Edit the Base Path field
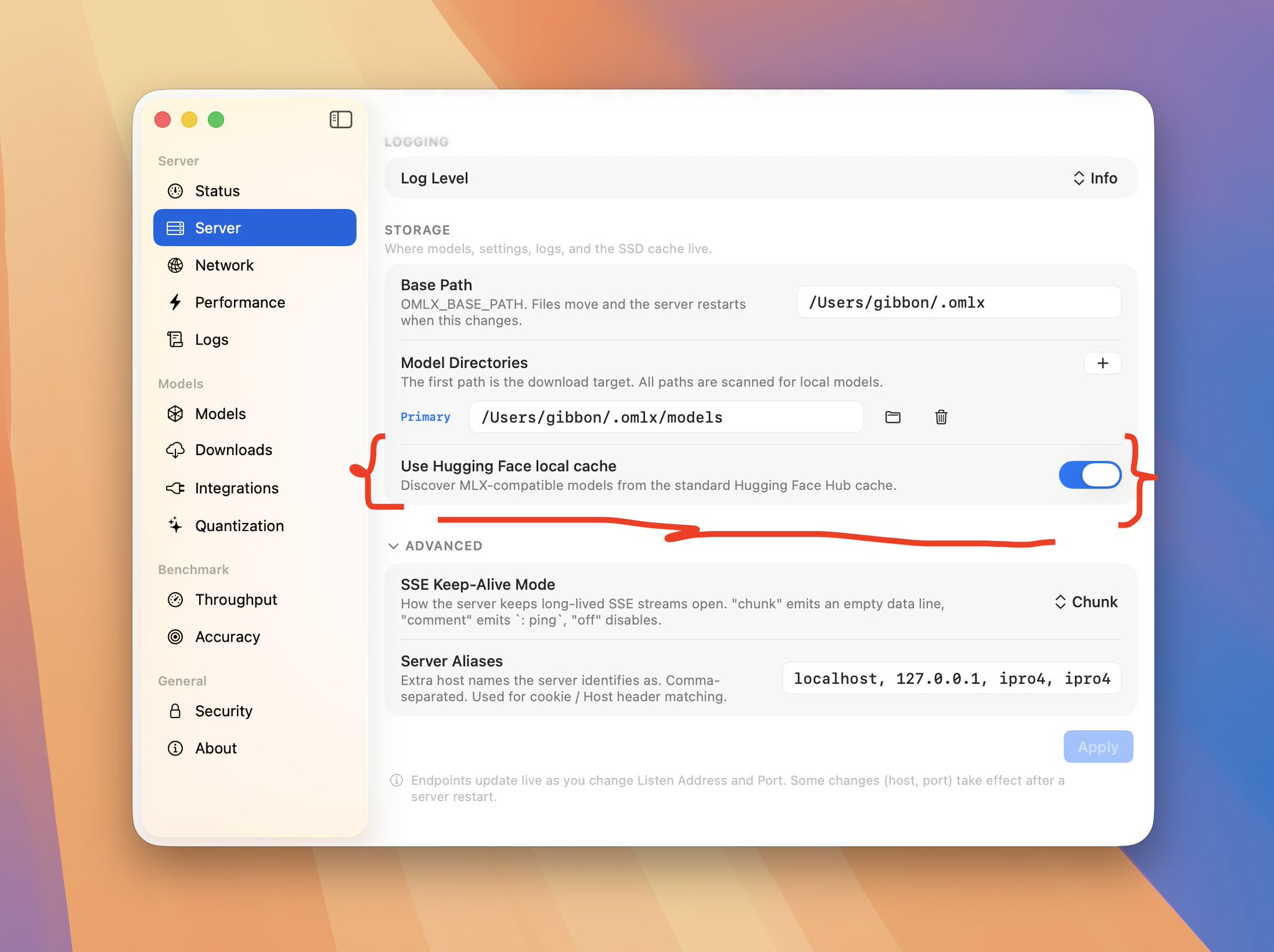Screen dimensions: 1274x952 click(959, 302)
